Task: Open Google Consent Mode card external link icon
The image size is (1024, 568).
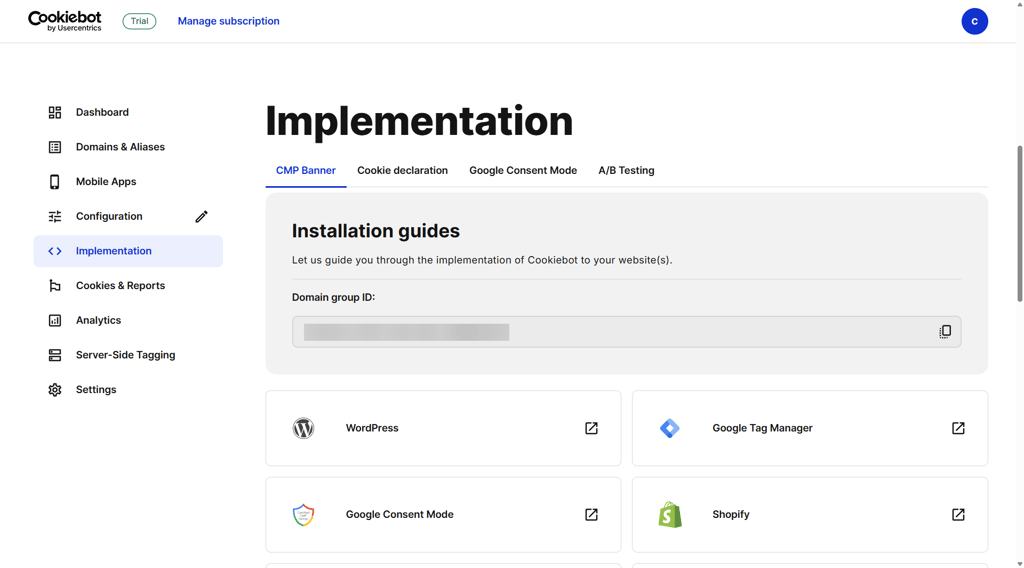Action: [591, 514]
